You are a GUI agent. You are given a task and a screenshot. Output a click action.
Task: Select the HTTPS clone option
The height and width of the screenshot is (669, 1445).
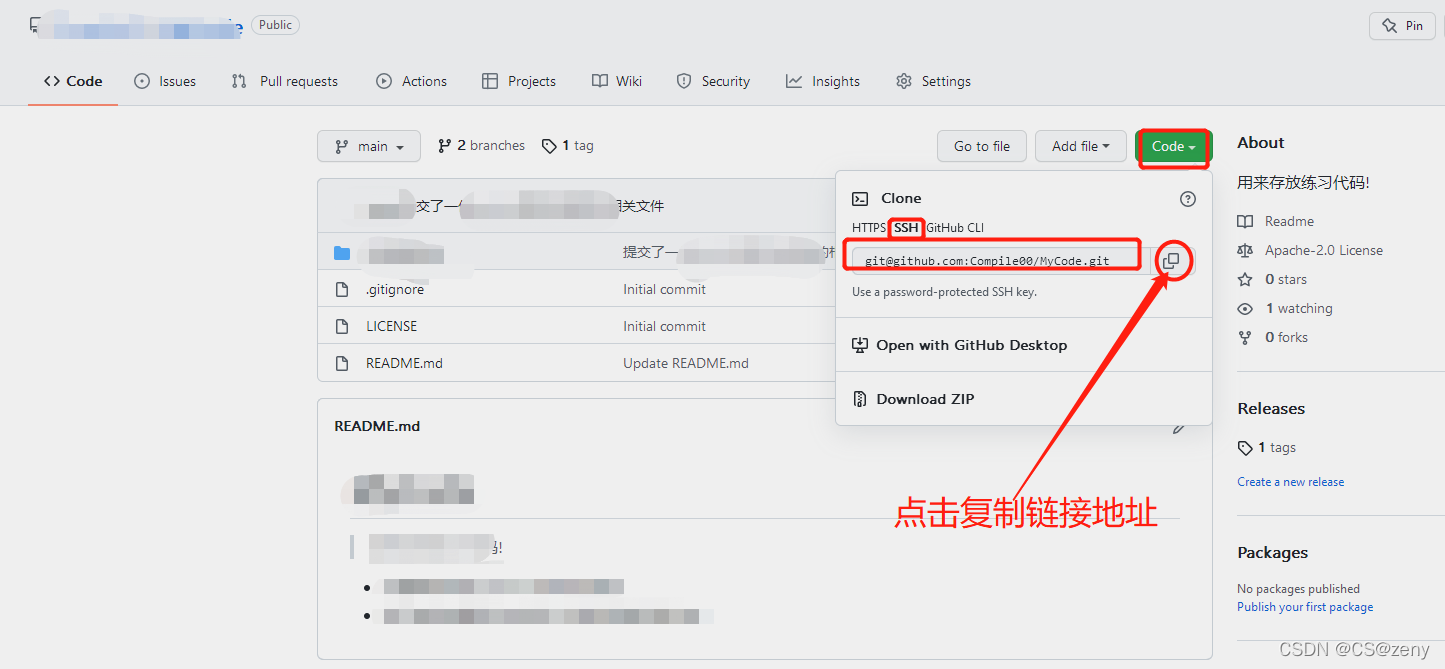[869, 228]
